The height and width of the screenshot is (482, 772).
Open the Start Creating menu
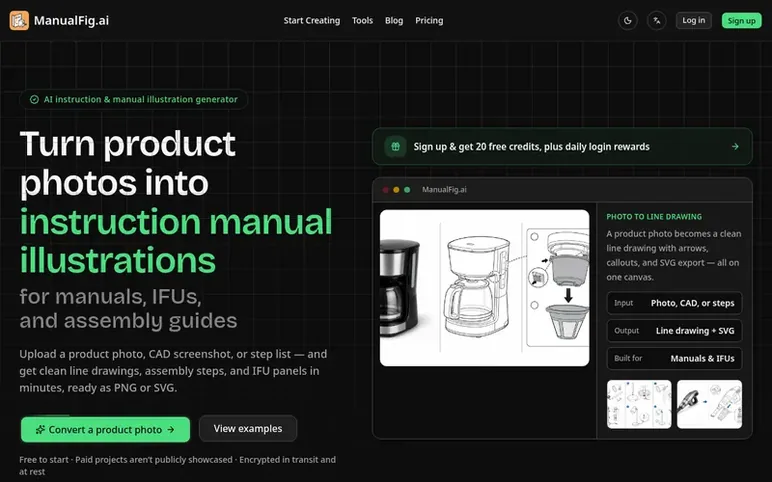(312, 21)
